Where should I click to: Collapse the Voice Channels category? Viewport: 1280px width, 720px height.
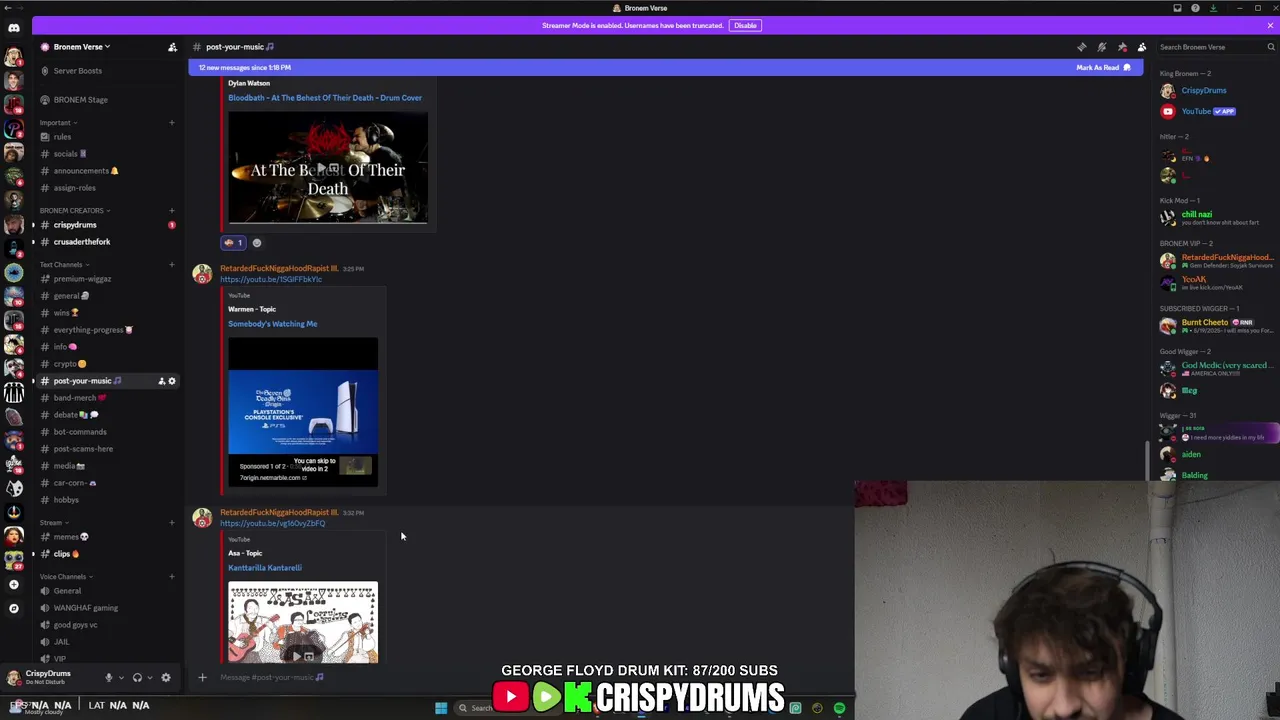tap(66, 577)
